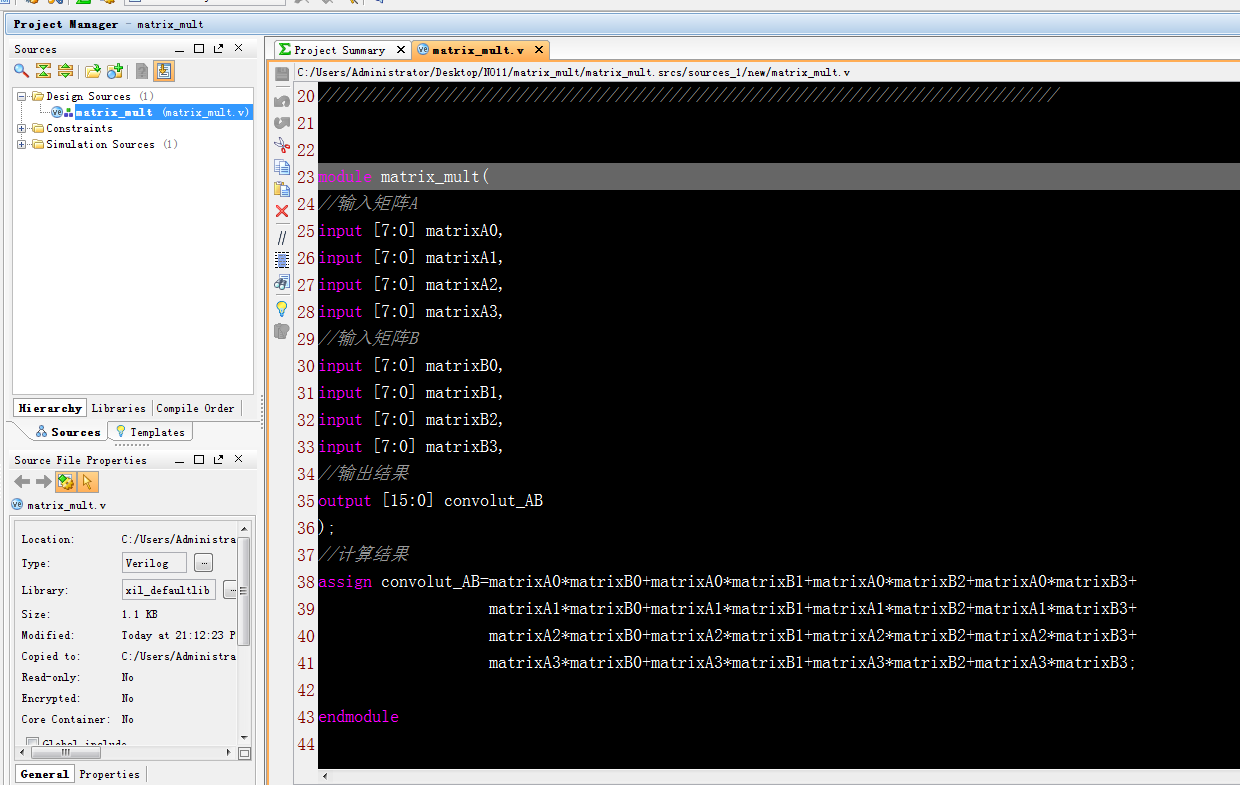Click the editor Undo icon
This screenshot has width=1240, height=785.
[x=282, y=100]
